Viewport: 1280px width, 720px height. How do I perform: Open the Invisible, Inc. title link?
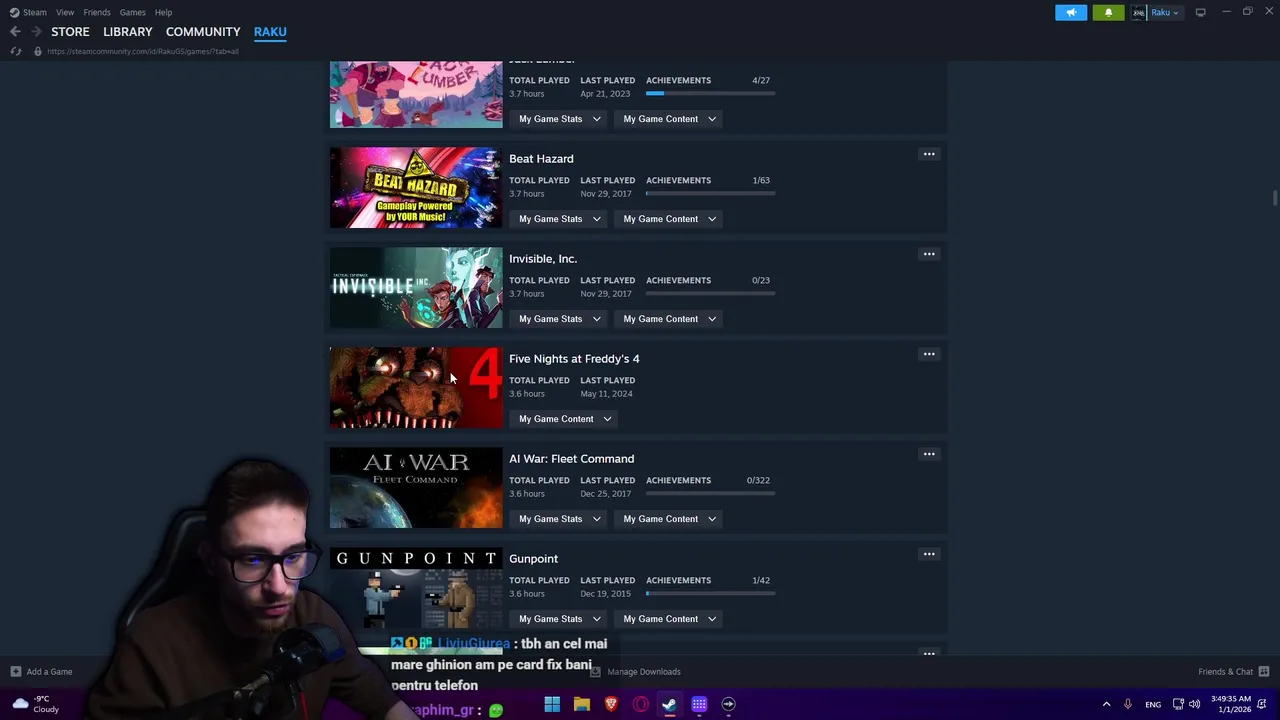click(x=543, y=259)
